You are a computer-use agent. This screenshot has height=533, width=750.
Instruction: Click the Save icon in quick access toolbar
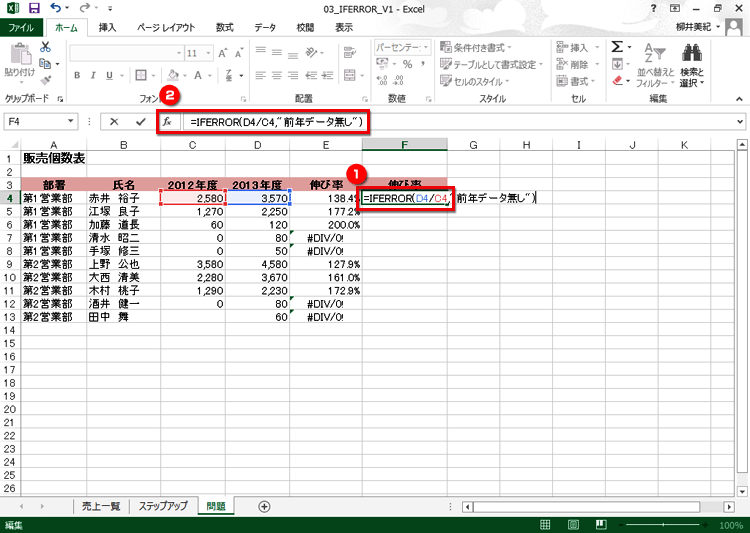tap(34, 8)
